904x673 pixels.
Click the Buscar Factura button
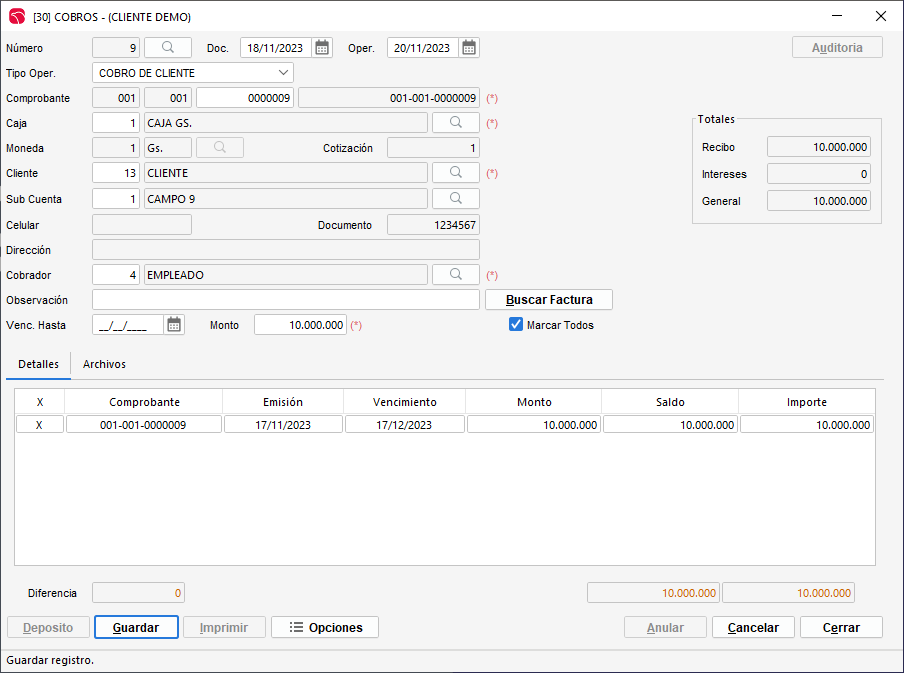(549, 300)
